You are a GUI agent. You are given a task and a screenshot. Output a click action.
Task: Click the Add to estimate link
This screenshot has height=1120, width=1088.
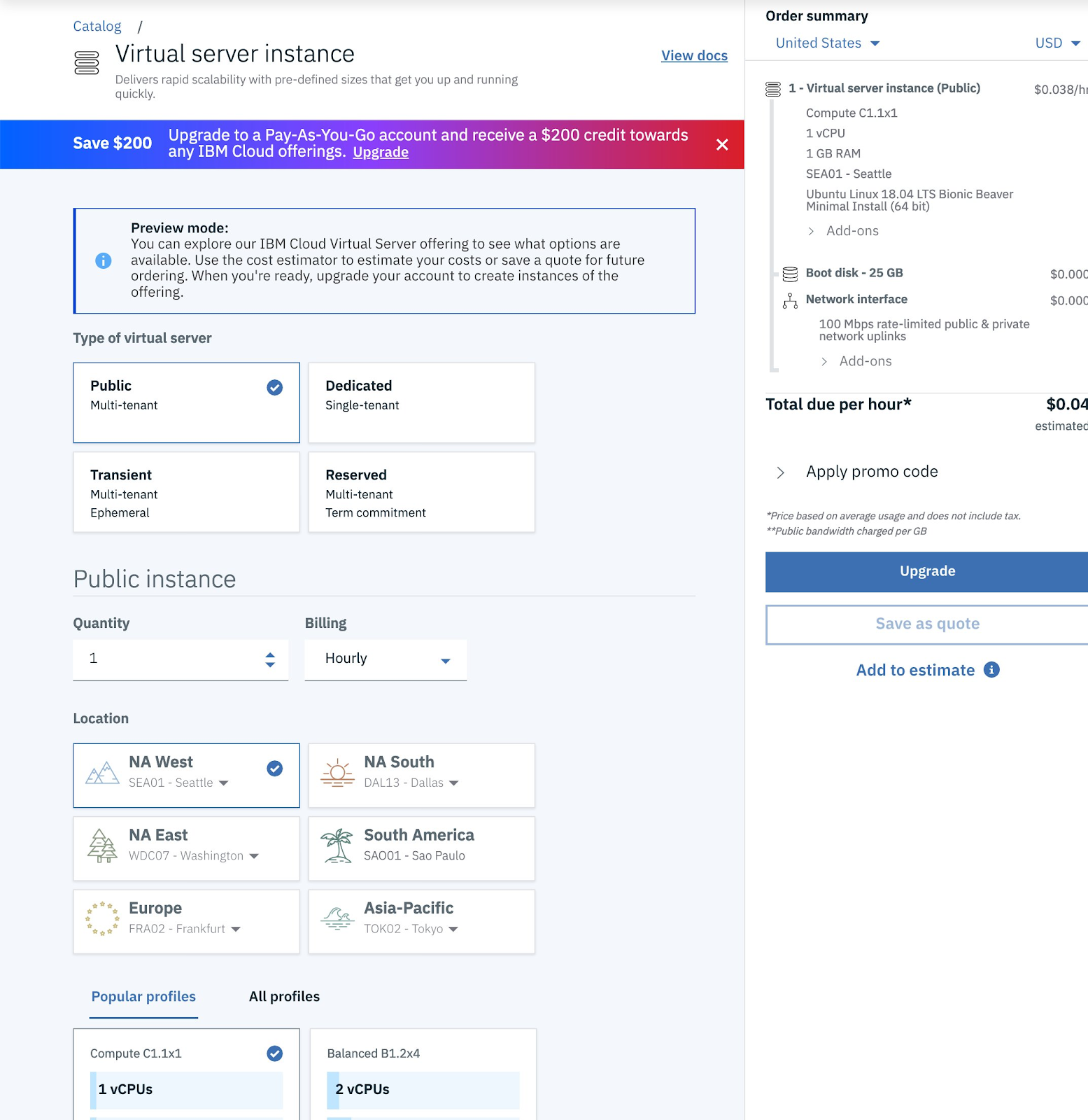[x=915, y=671]
